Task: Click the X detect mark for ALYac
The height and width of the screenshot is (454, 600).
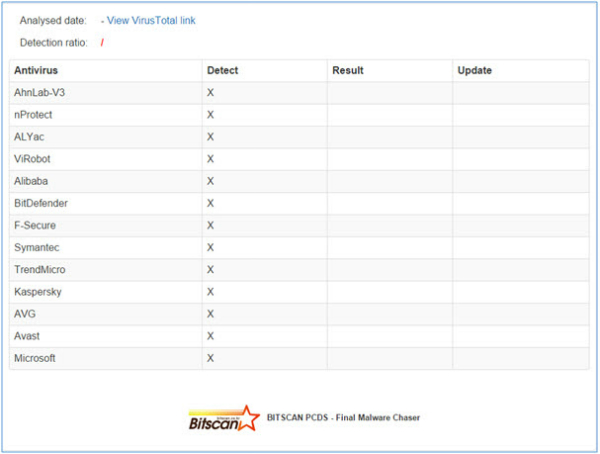Action: coord(210,137)
